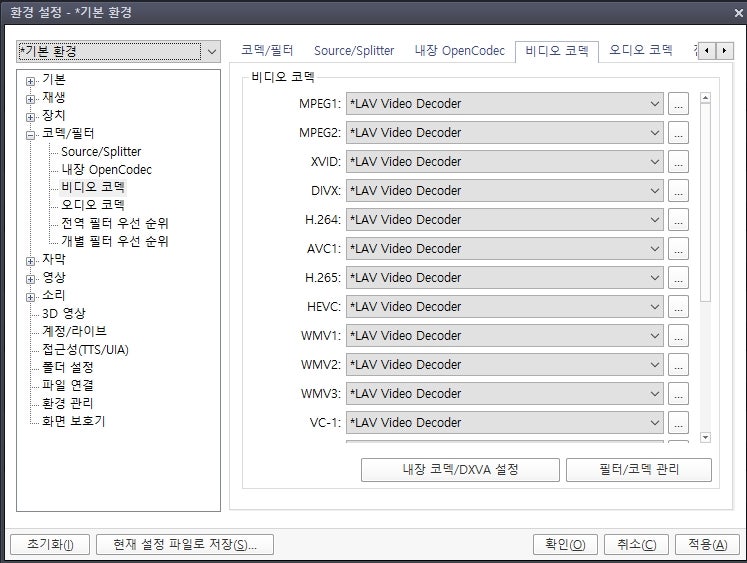Open the WMV2 decoder dropdown

tap(505, 365)
